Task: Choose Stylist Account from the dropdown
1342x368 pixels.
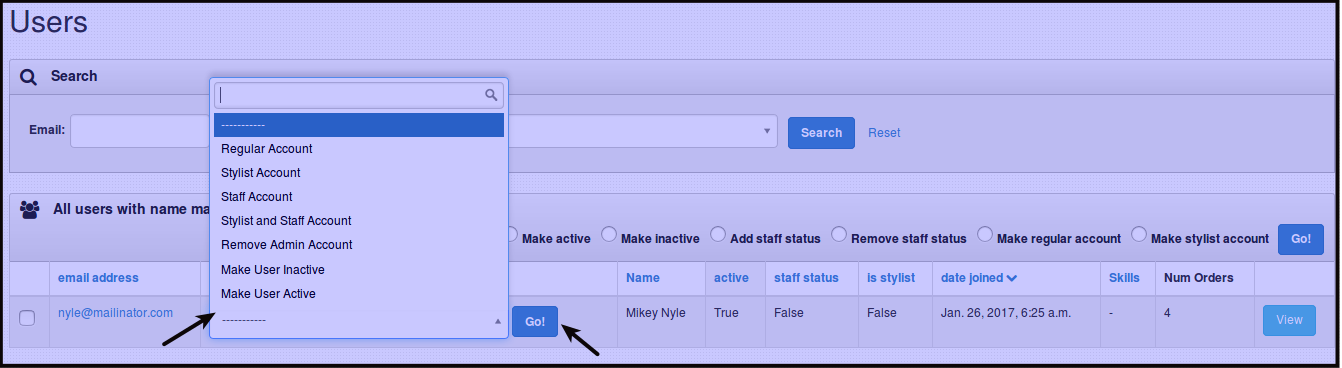Action: (359, 173)
